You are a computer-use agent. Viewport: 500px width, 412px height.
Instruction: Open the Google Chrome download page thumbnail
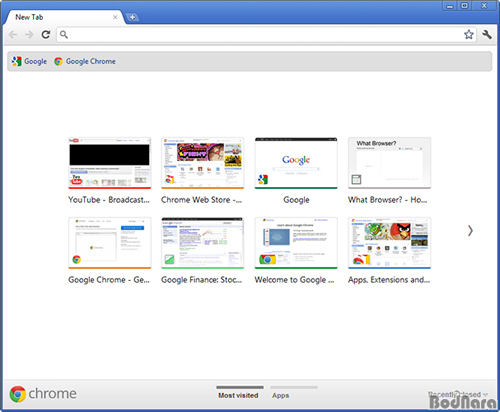coord(110,243)
